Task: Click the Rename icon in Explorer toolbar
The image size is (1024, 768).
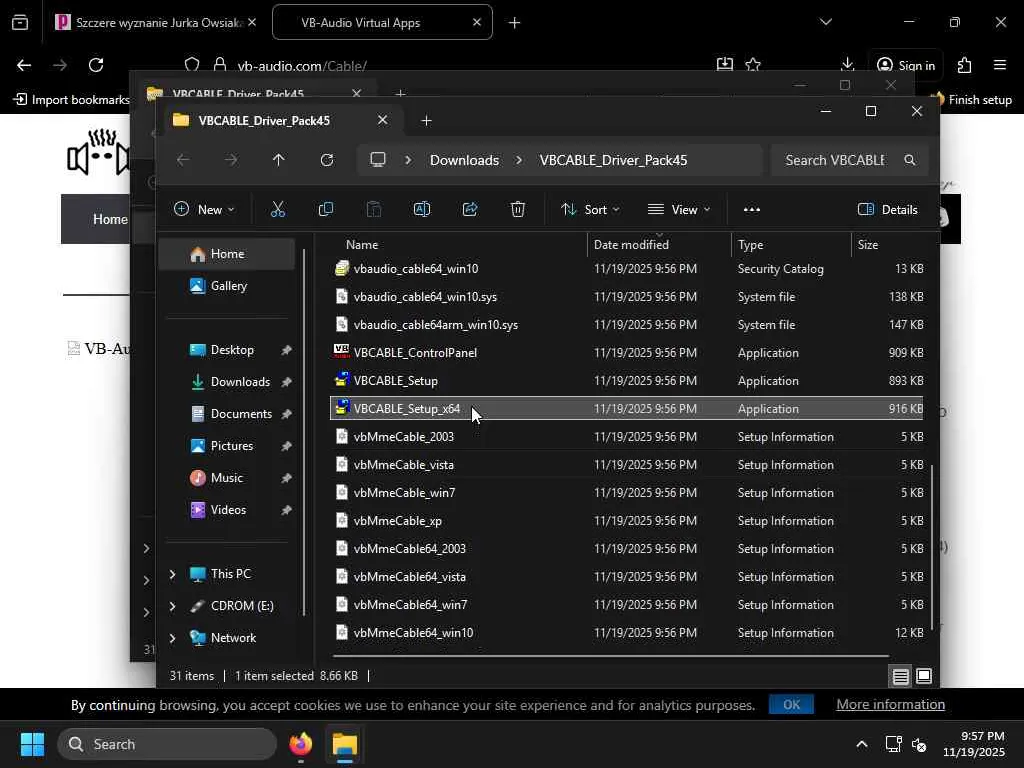Action: tap(422, 209)
